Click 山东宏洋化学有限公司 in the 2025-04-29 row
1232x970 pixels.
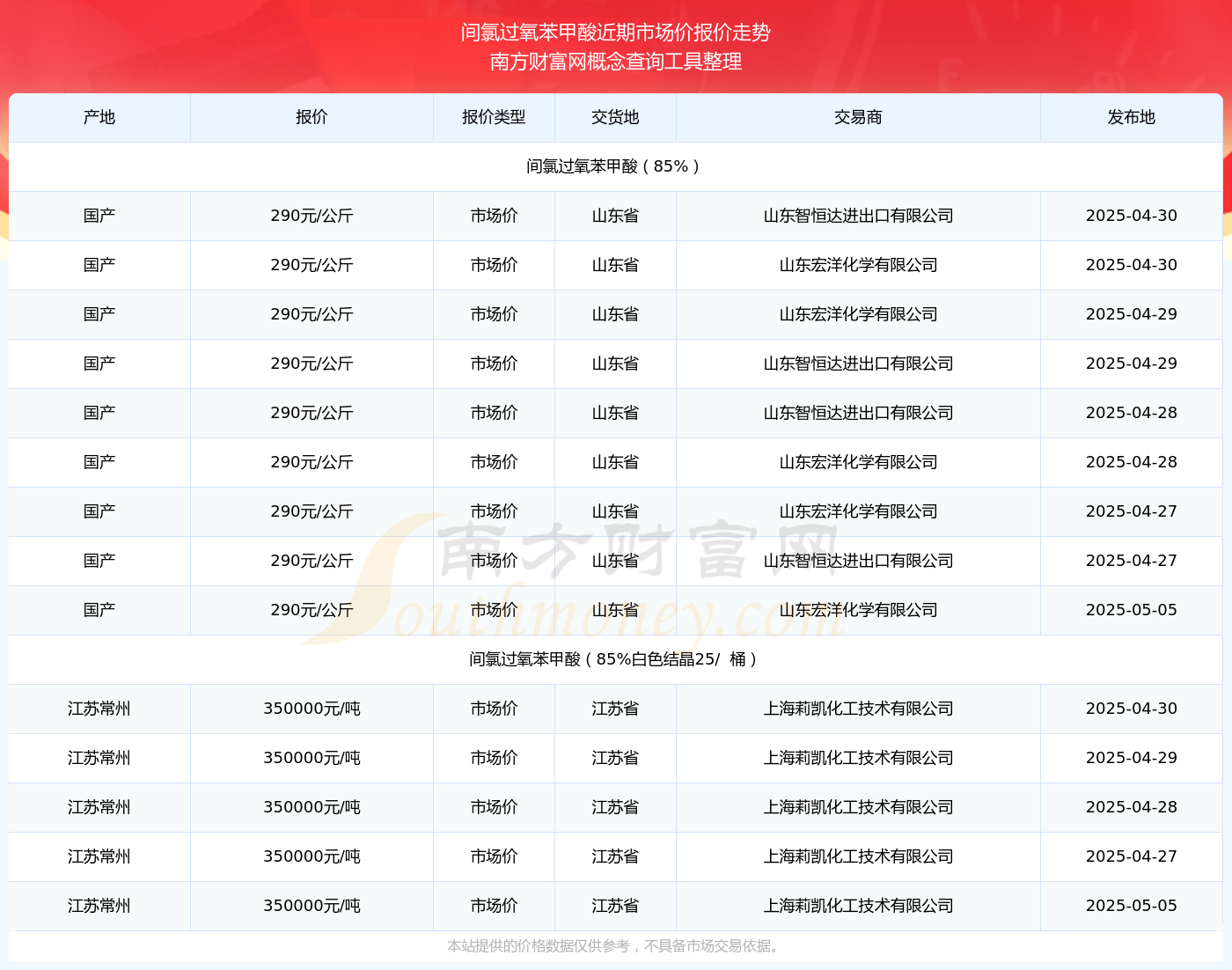pos(858,314)
